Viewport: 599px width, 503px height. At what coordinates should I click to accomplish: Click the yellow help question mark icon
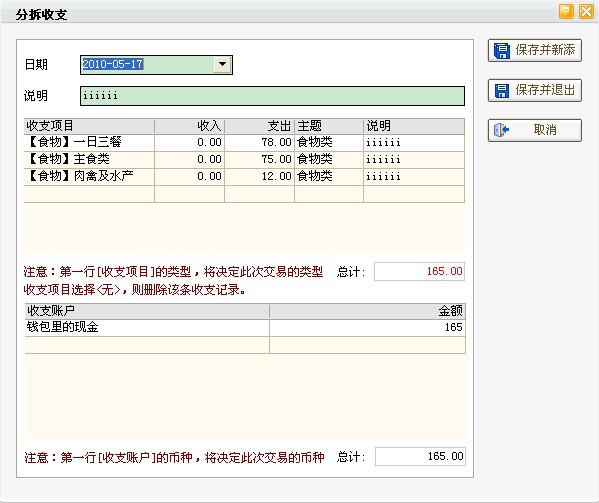coord(566,11)
